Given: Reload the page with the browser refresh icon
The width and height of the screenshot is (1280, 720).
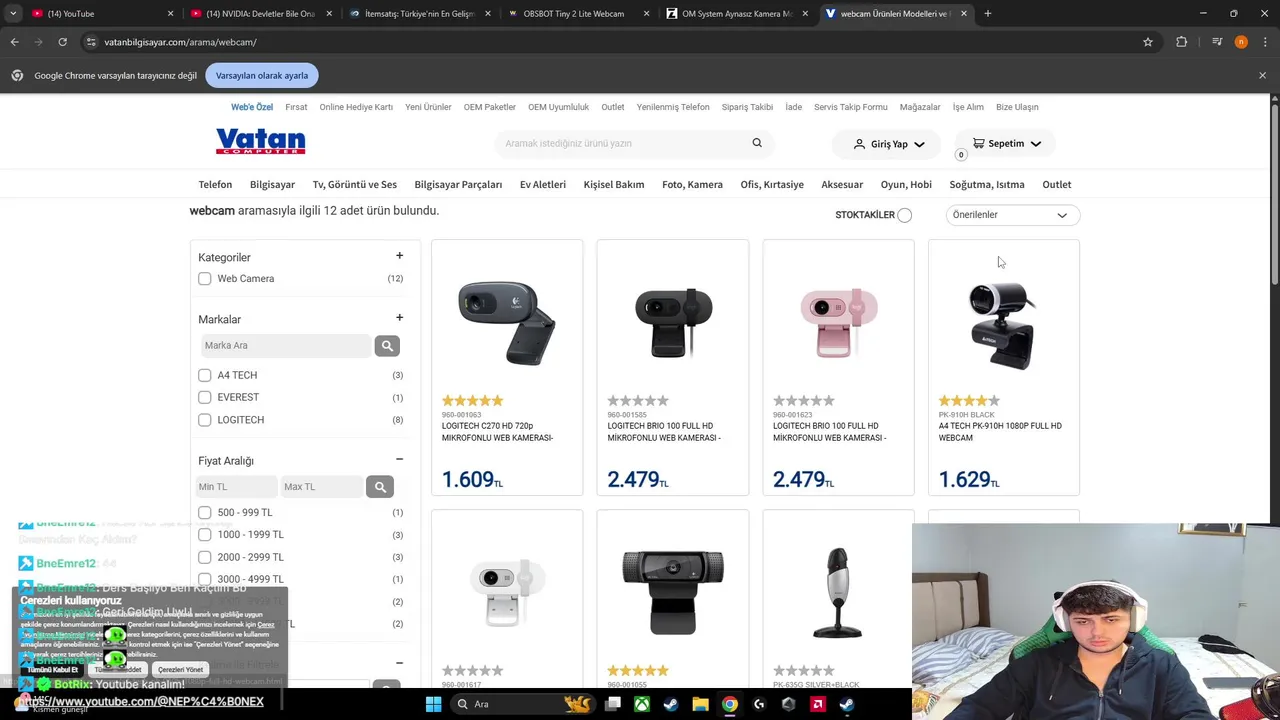Looking at the screenshot, I should 62,42.
